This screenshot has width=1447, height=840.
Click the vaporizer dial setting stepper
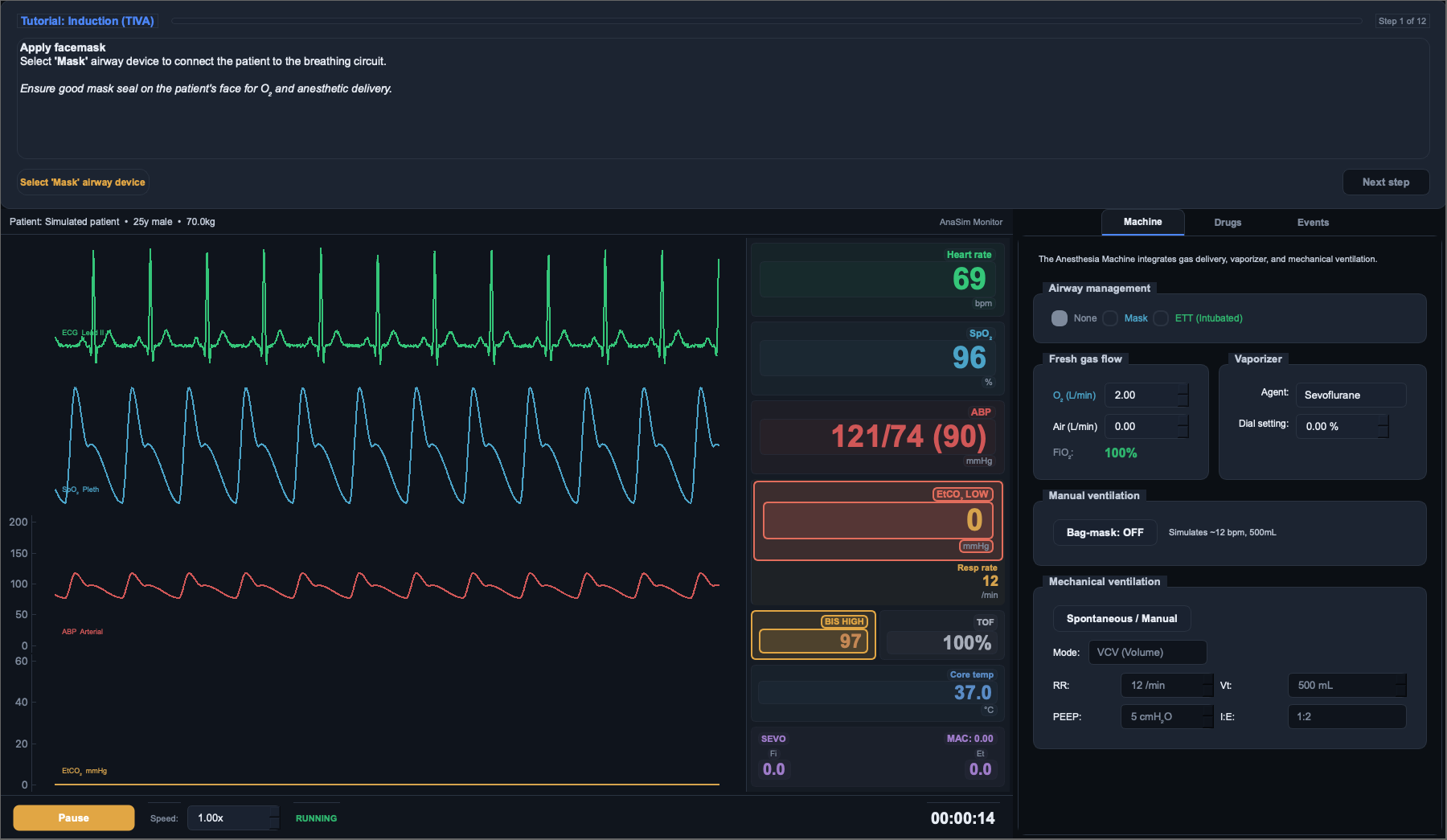tap(1342, 426)
